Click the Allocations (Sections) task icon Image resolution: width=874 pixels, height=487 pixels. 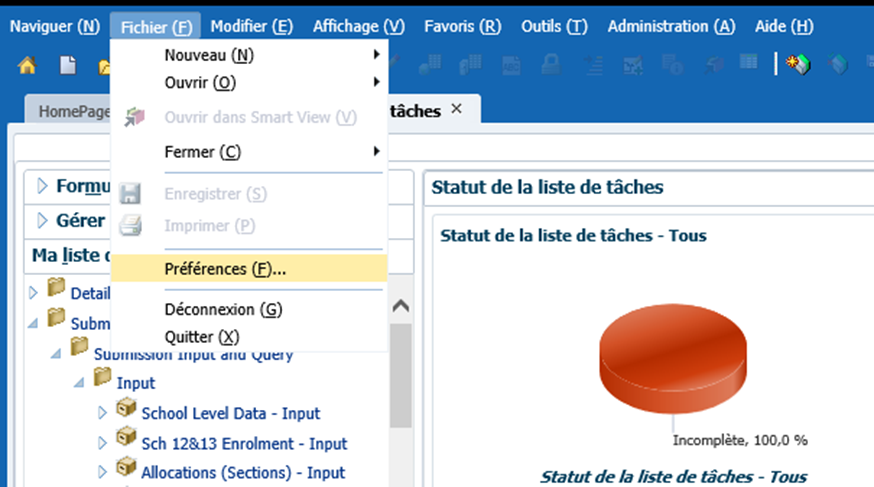pyautogui.click(x=126, y=470)
